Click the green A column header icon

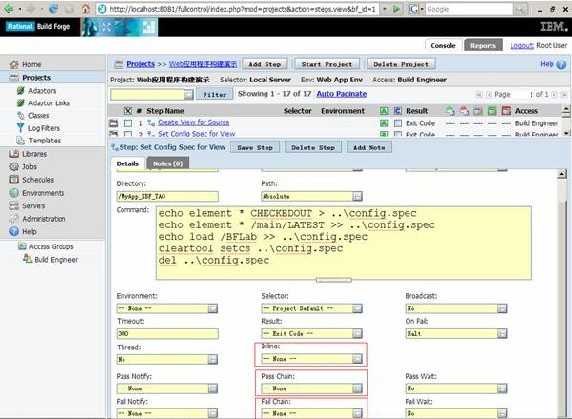click(x=384, y=111)
